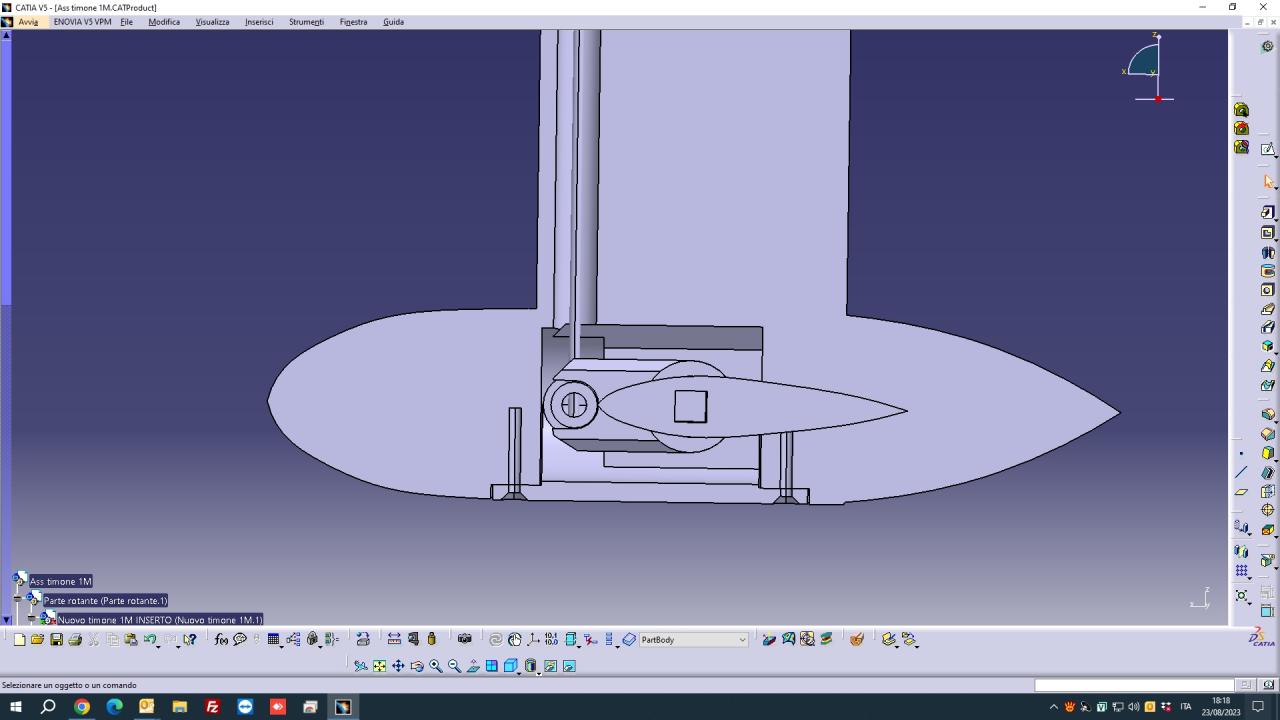Toggle the Hide/Show icon in view toolbar

pos(550,666)
